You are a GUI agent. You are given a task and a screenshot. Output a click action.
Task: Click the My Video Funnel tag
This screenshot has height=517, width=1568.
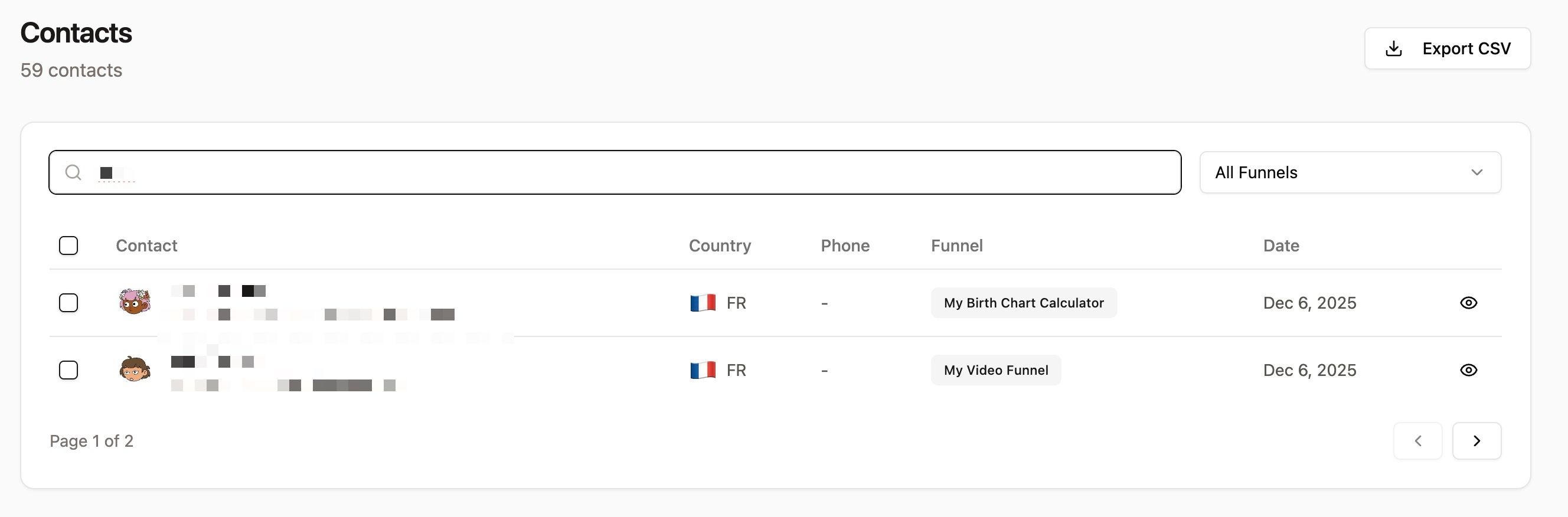[x=996, y=371]
